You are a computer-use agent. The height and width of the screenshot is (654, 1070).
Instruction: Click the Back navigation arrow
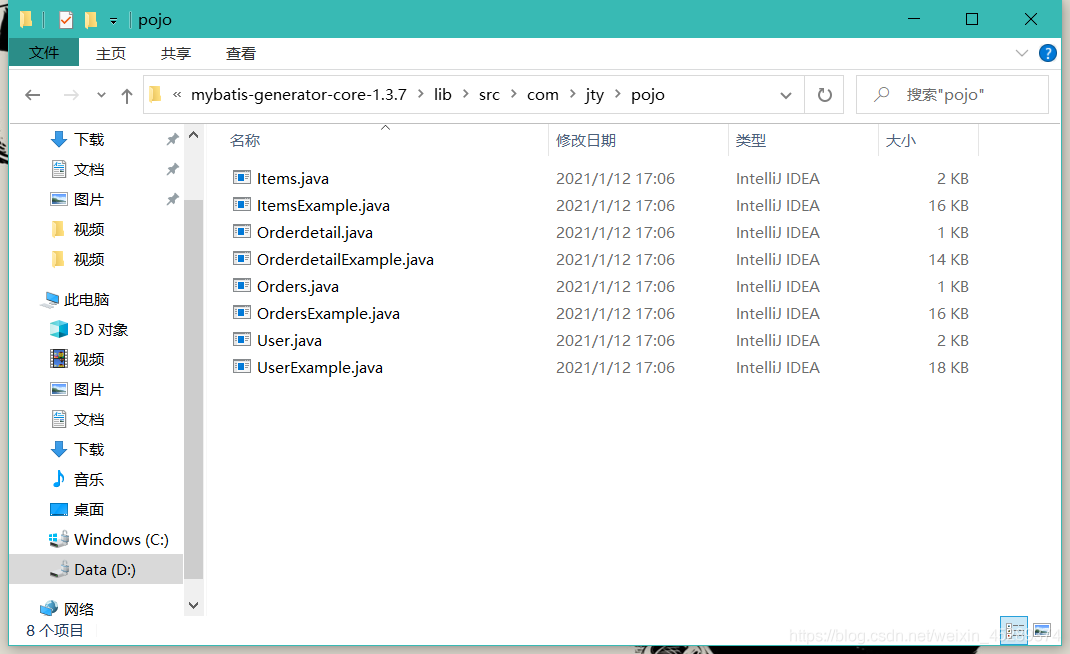[x=32, y=94]
